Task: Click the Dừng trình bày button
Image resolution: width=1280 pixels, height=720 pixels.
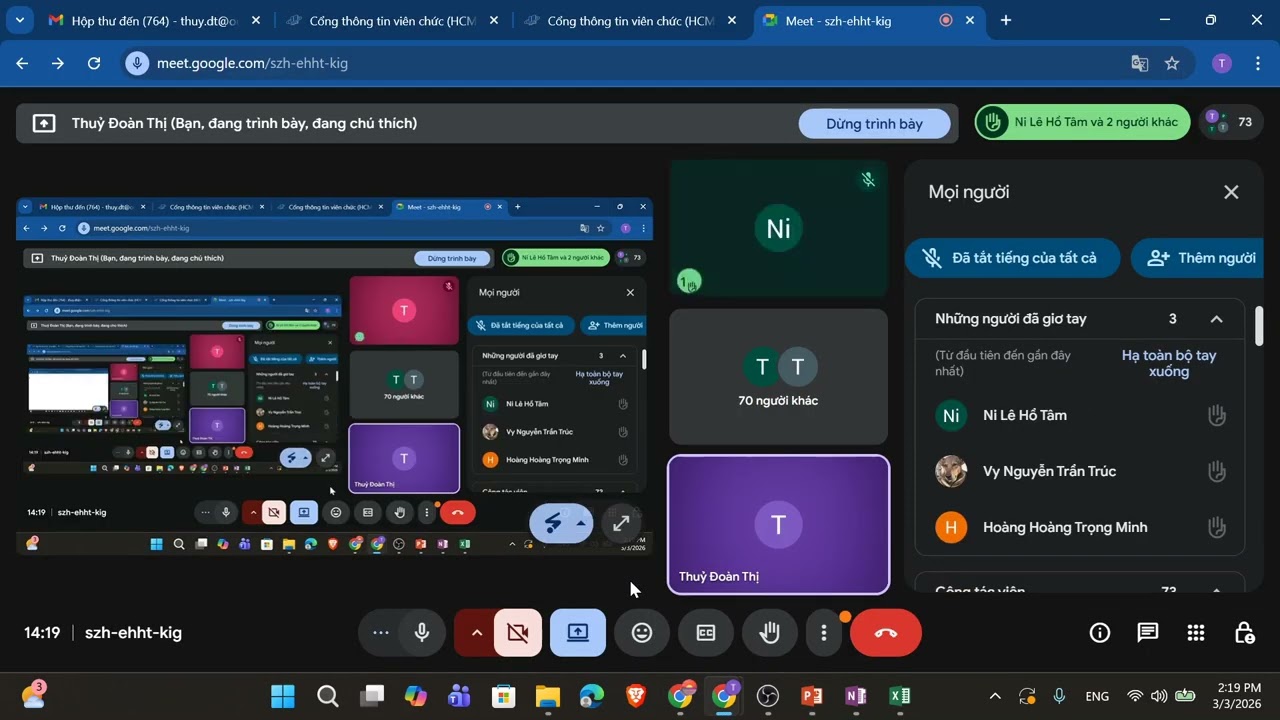Action: point(874,124)
